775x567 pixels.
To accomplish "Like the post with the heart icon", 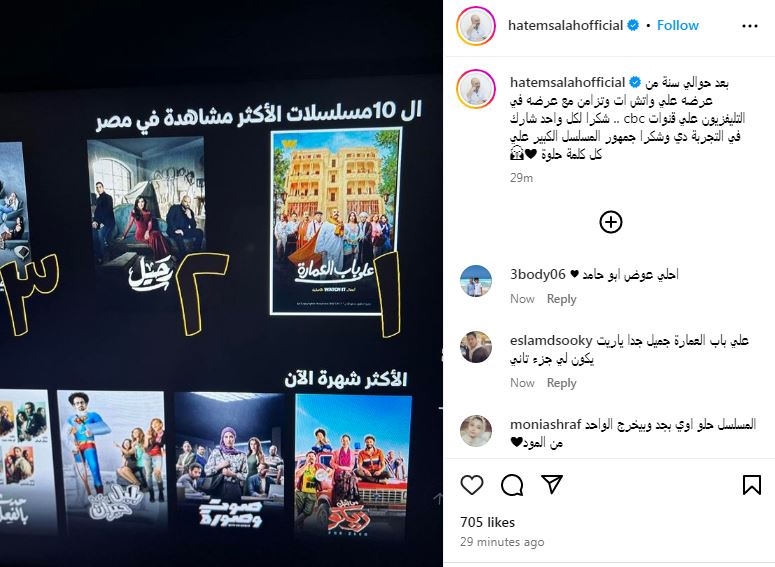I will 472,485.
